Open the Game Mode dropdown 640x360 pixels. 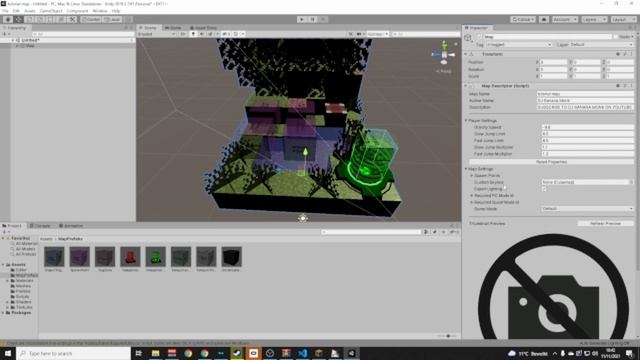click(587, 209)
